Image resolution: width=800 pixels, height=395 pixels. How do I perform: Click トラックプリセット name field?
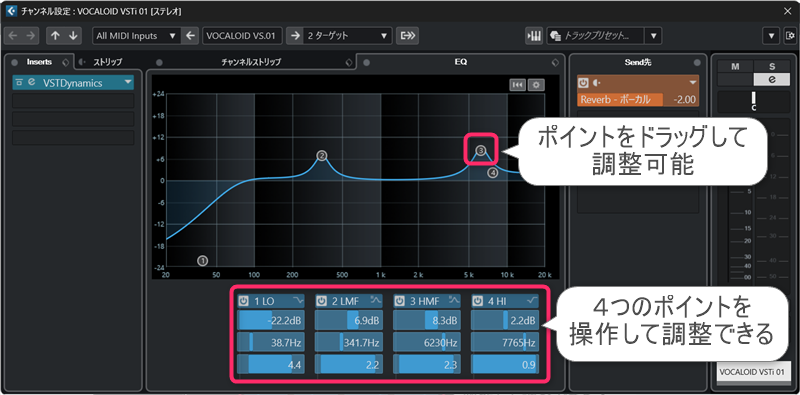tap(595, 36)
